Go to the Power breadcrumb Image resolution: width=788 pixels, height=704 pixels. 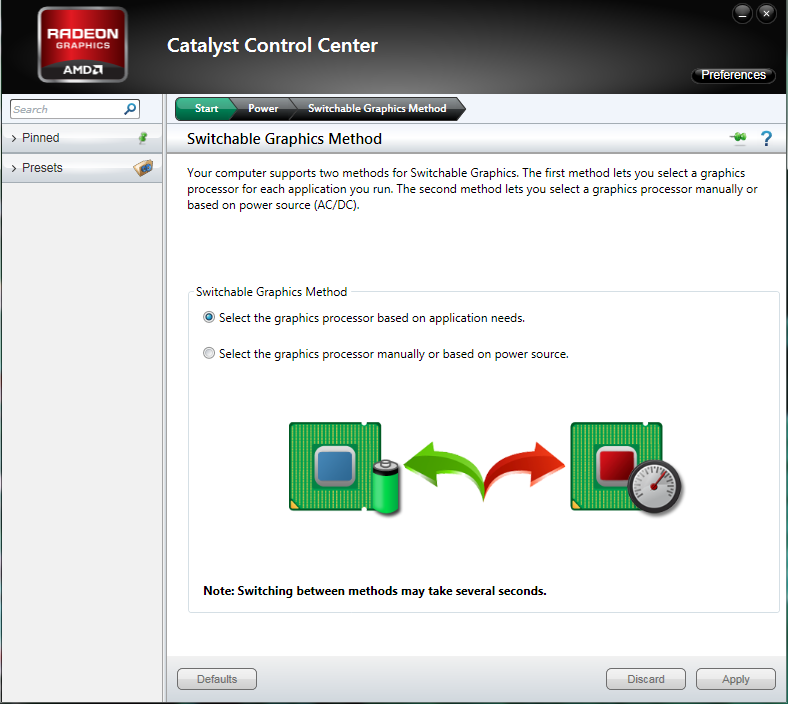click(x=263, y=109)
